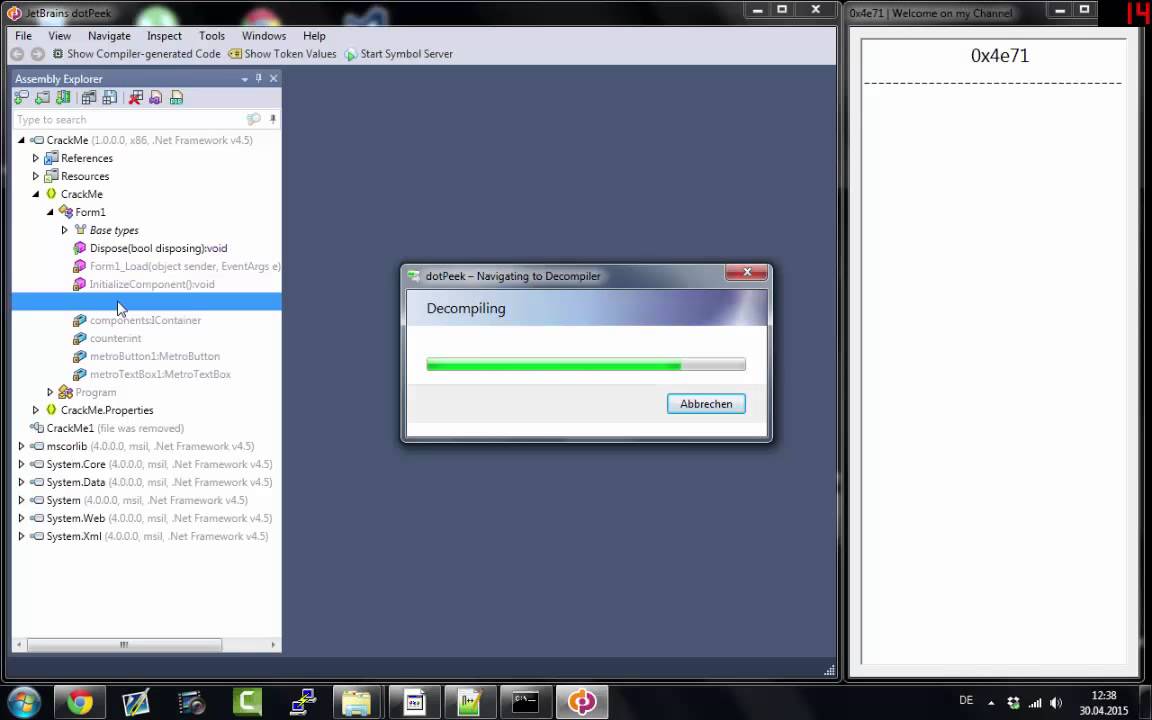Image resolution: width=1152 pixels, height=720 pixels.
Task: Open Google Chrome from the taskbar
Action: coord(80,702)
